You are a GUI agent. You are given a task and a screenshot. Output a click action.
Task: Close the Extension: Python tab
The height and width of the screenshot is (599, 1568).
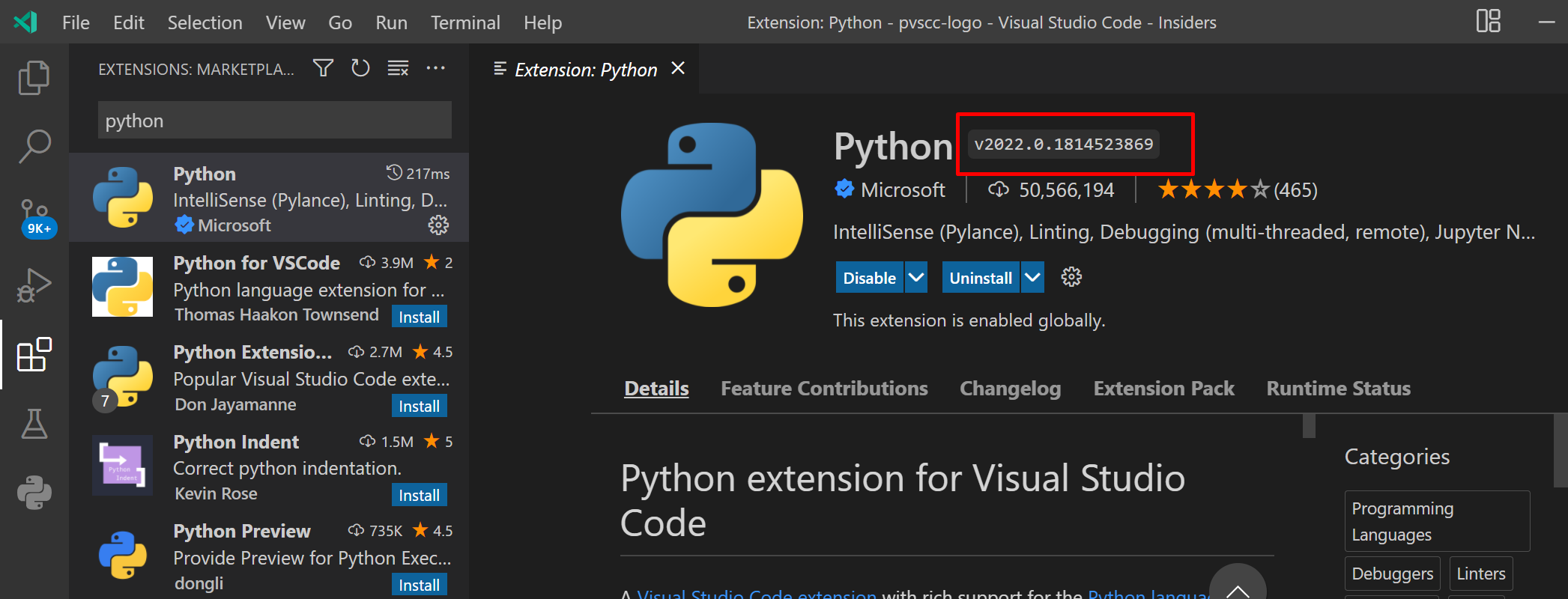click(678, 69)
